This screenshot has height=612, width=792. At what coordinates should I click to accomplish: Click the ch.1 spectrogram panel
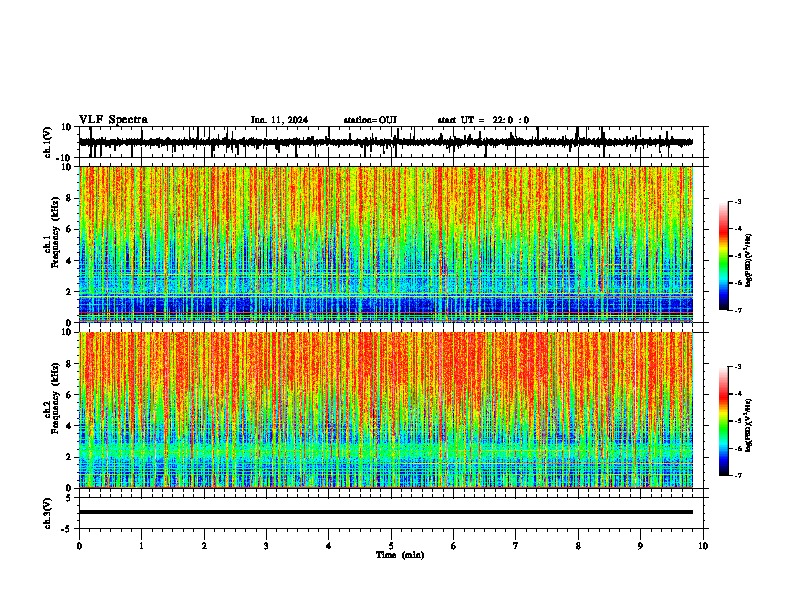coord(386,244)
